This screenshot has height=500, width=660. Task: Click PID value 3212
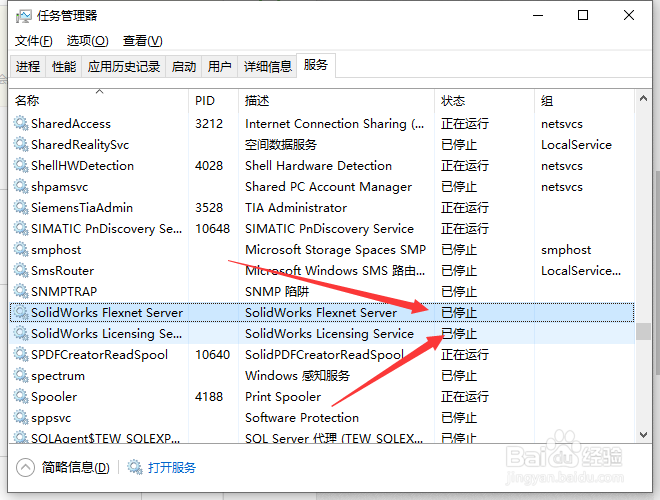(209, 124)
